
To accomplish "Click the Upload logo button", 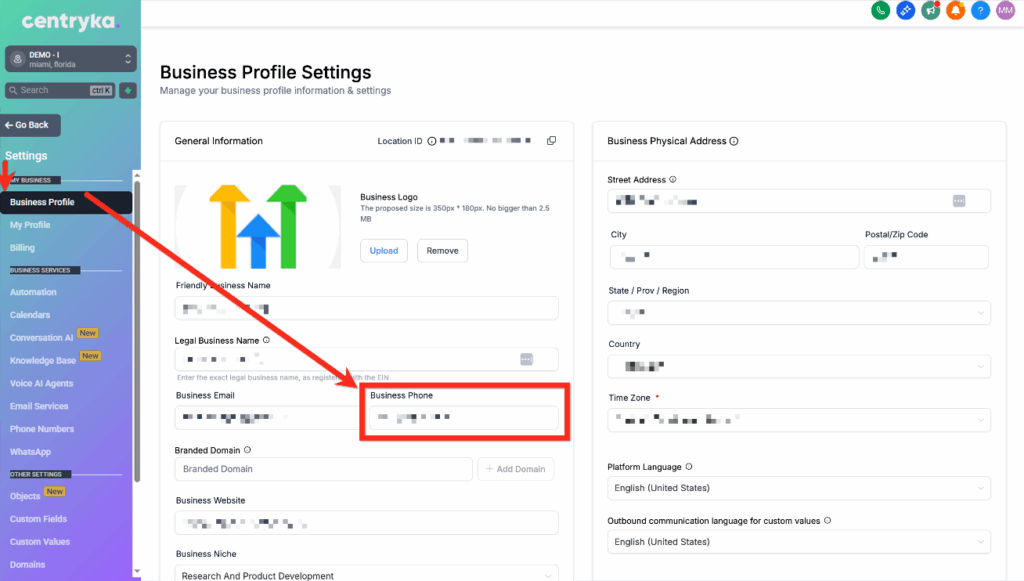I will 384,251.
